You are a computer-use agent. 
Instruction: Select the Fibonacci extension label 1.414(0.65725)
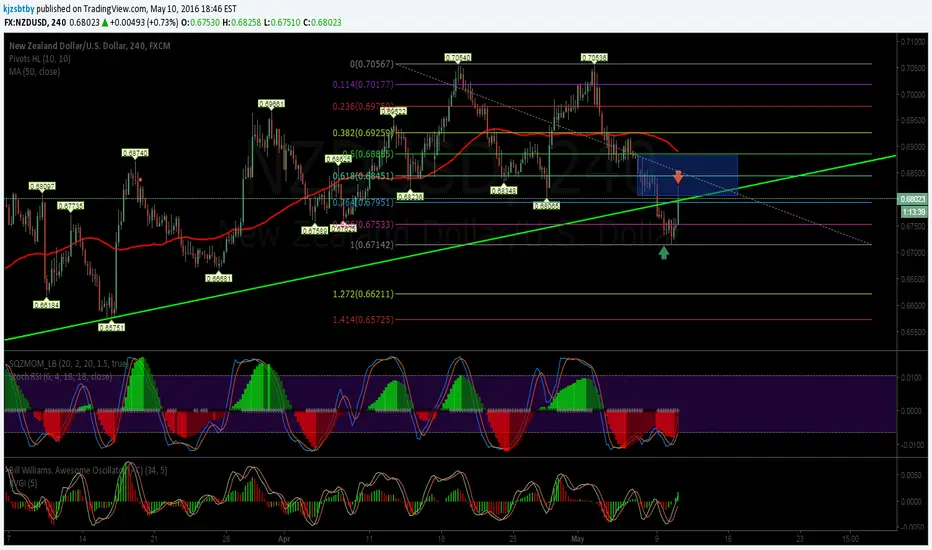click(363, 320)
